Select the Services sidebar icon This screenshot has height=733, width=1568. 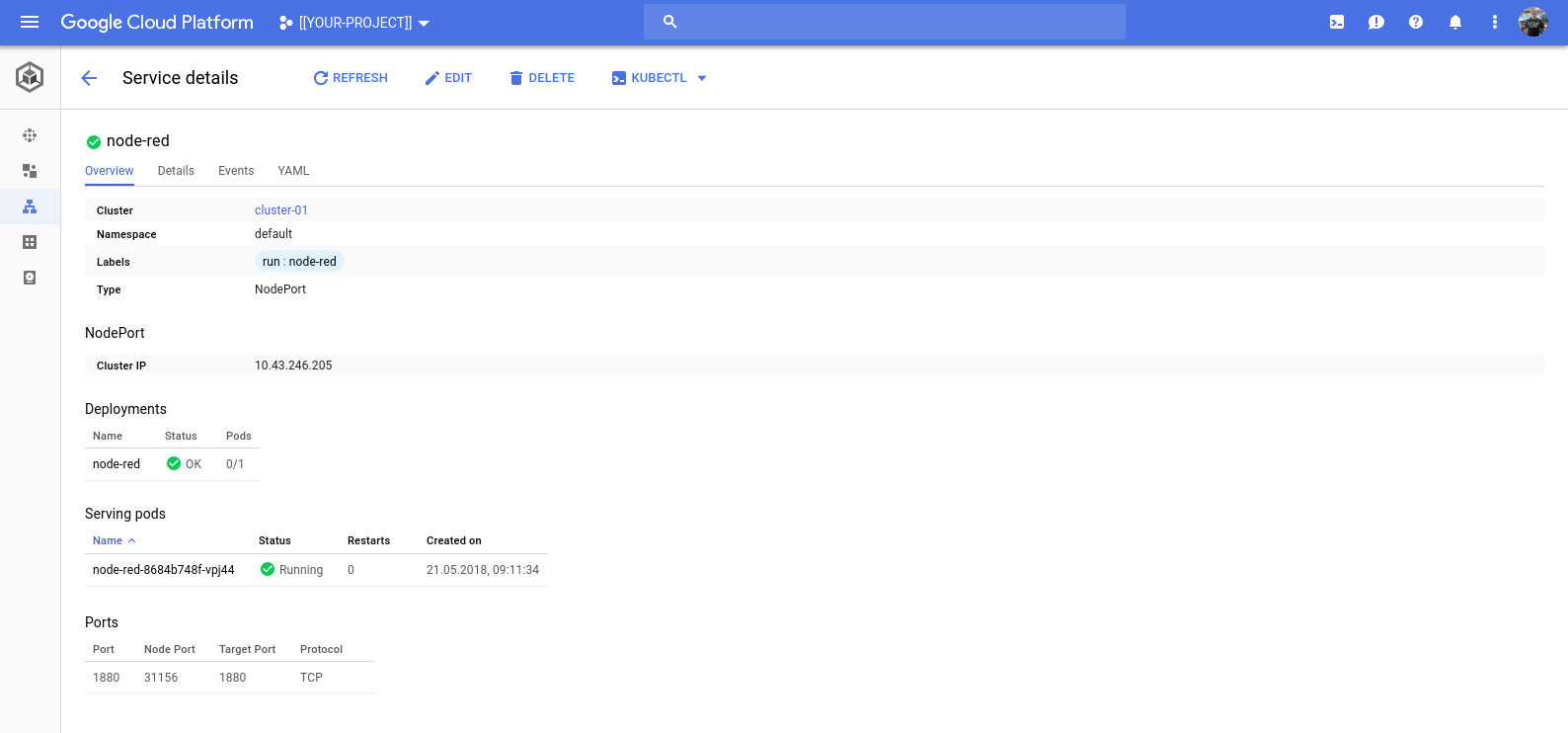click(x=30, y=206)
